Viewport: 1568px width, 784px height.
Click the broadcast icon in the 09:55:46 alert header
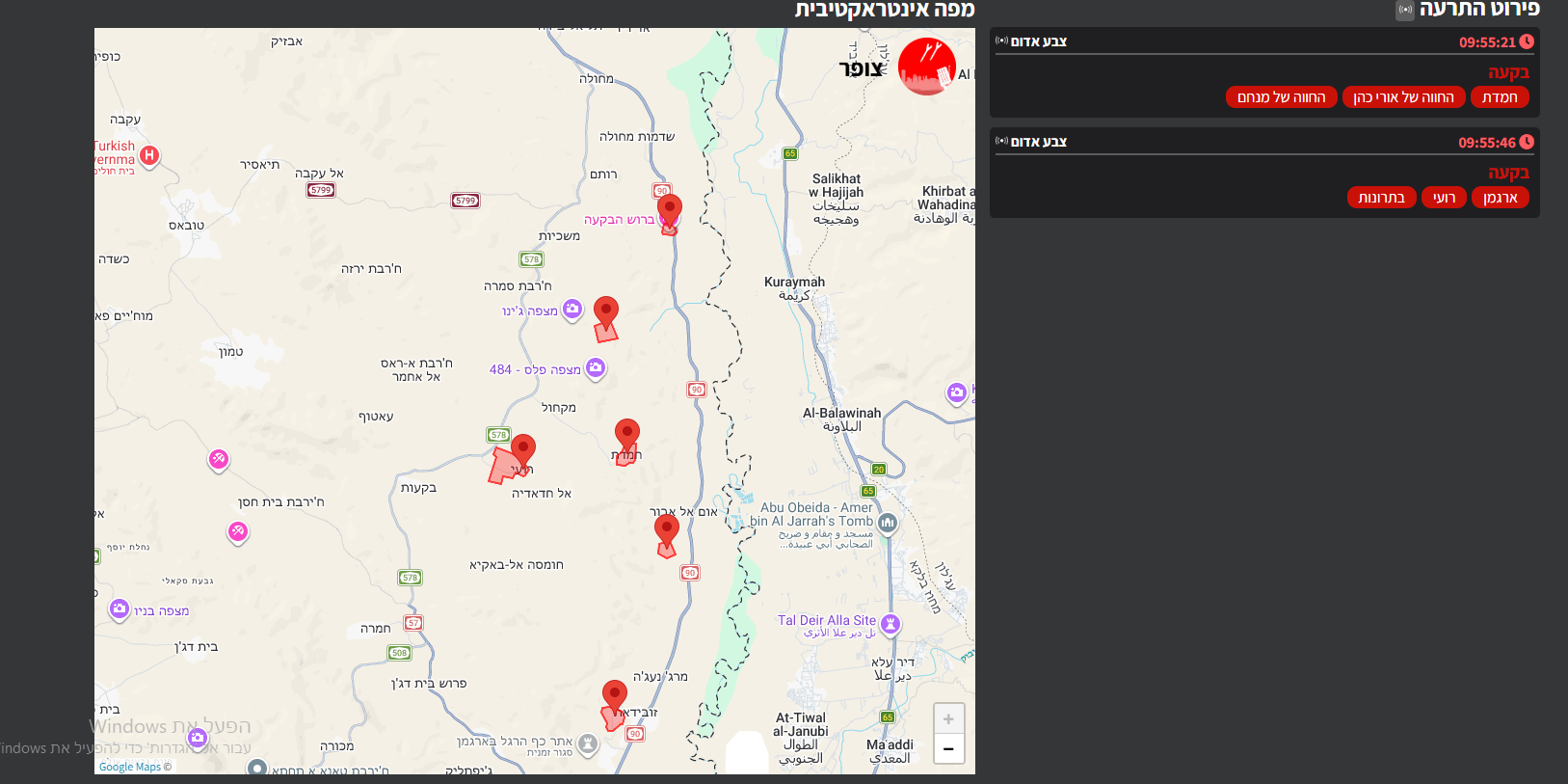point(1001,142)
